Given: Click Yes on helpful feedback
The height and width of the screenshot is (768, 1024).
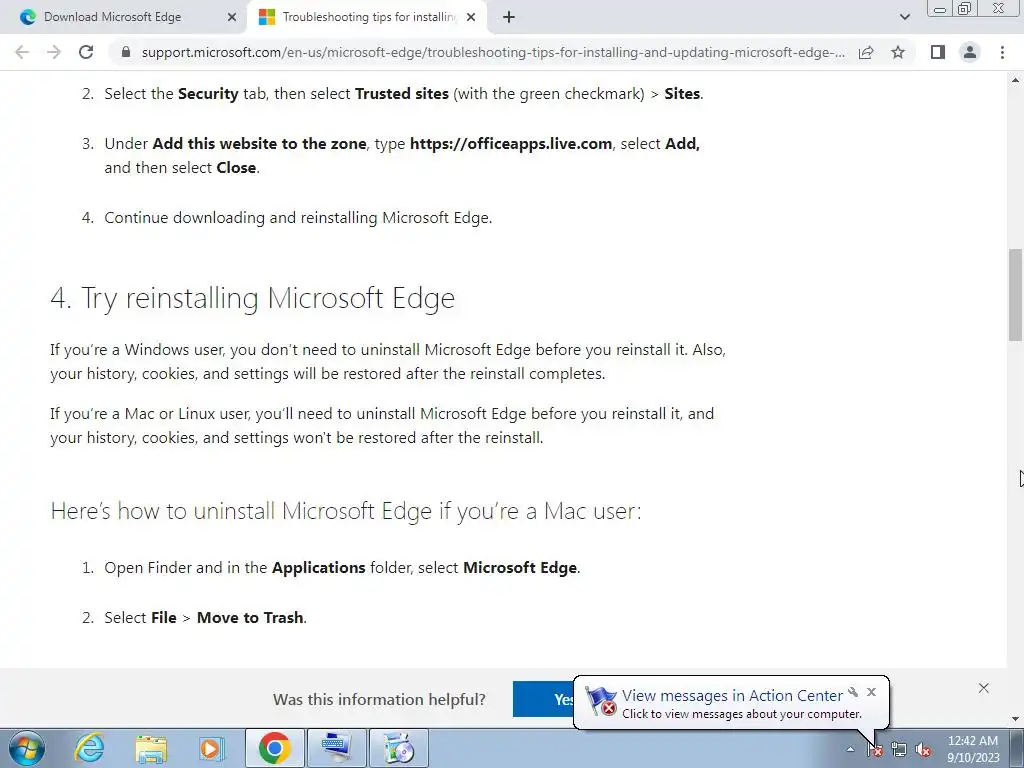Looking at the screenshot, I should coord(543,699).
